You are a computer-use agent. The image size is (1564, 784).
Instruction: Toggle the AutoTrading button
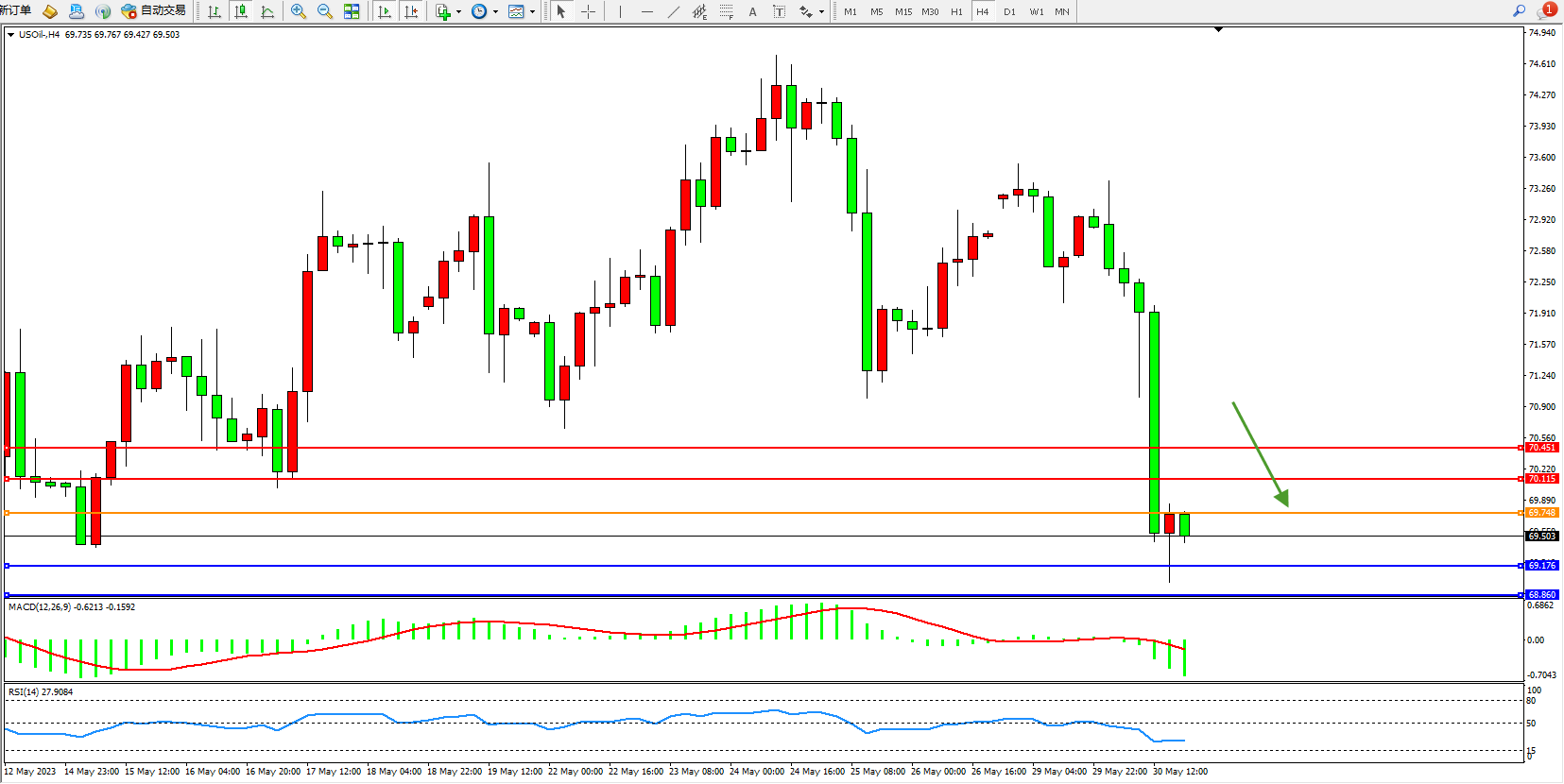pos(154,11)
